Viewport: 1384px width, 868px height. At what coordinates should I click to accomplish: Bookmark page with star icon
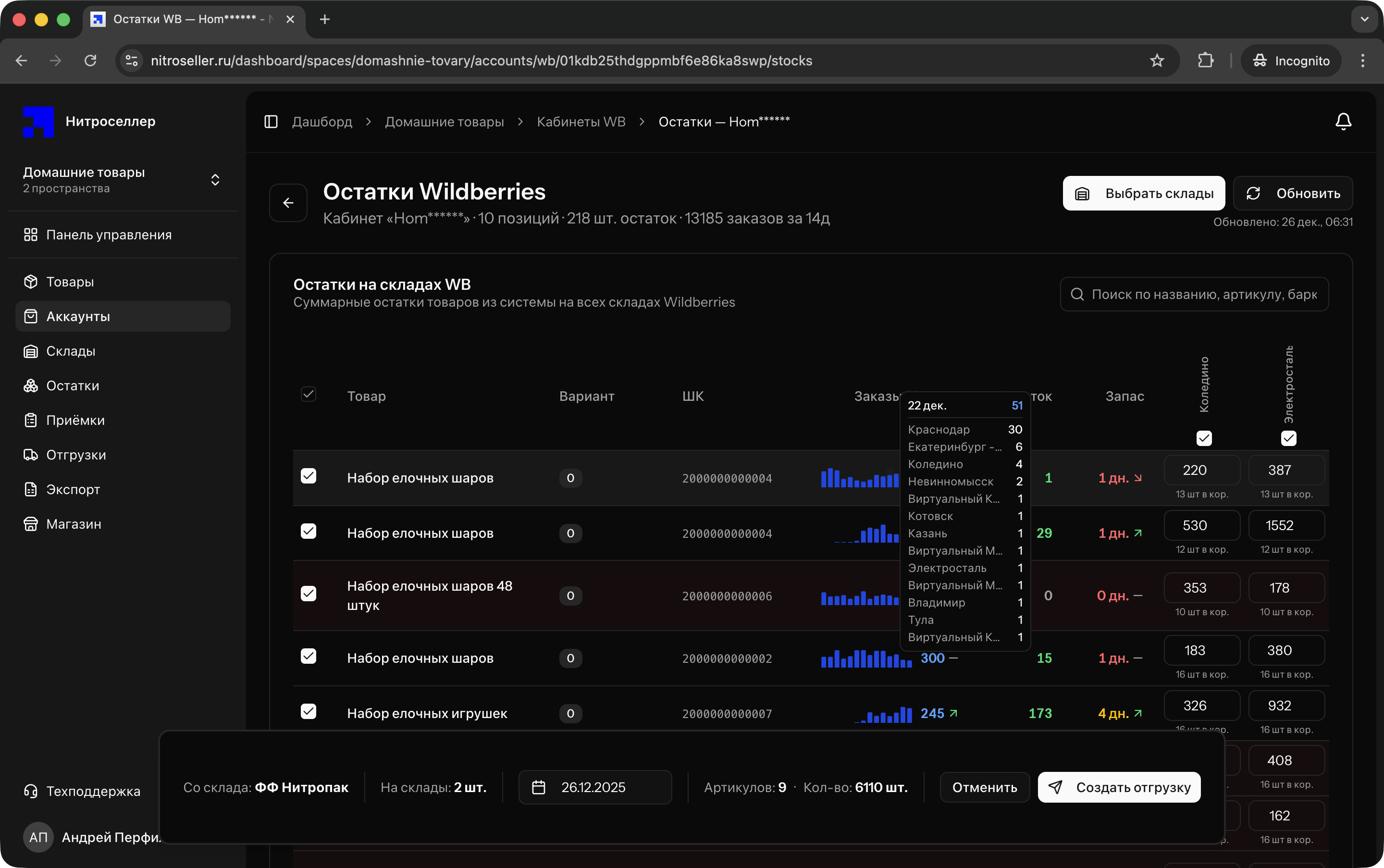coord(1157,61)
